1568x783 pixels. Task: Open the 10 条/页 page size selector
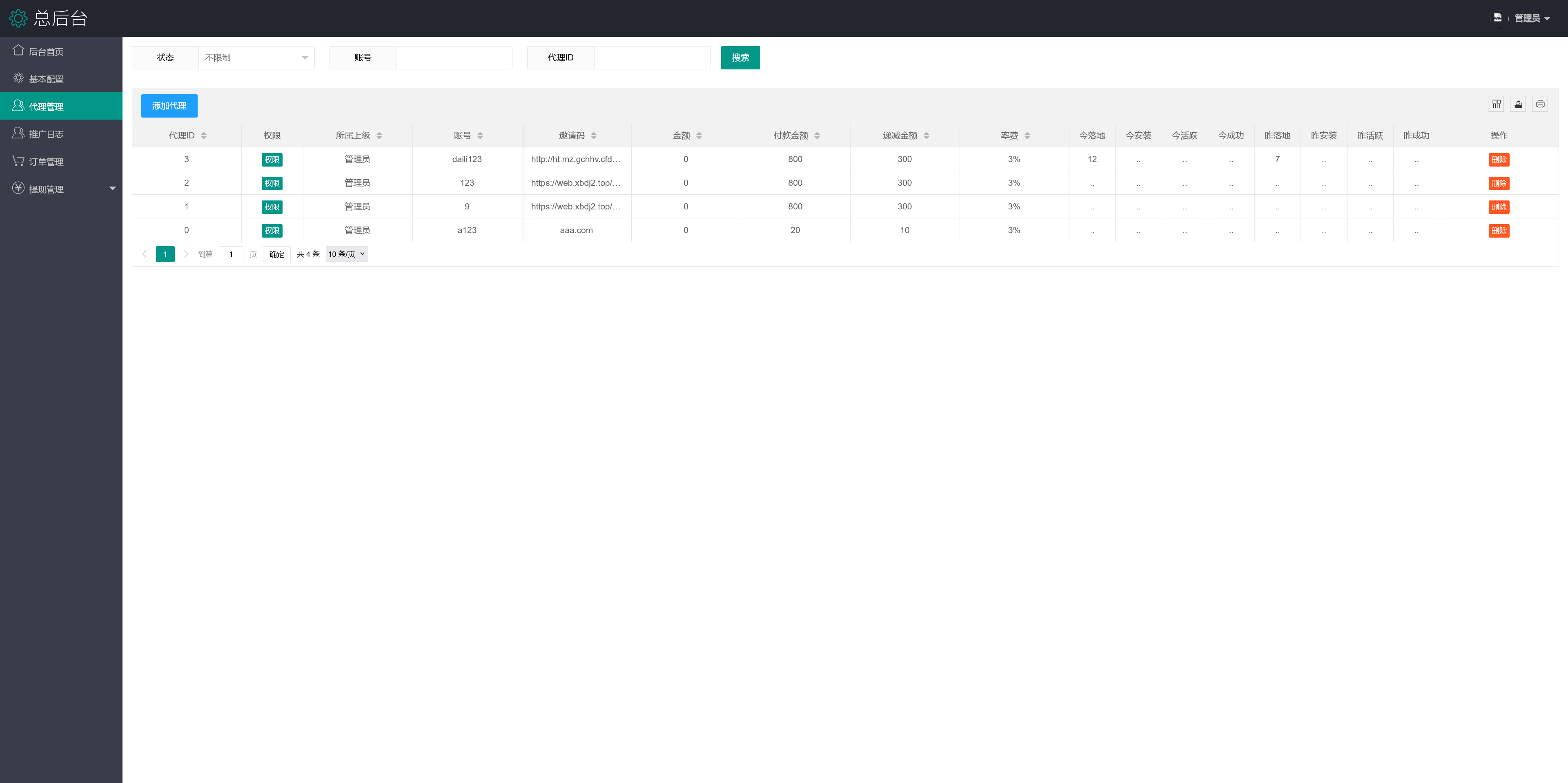[x=346, y=254]
